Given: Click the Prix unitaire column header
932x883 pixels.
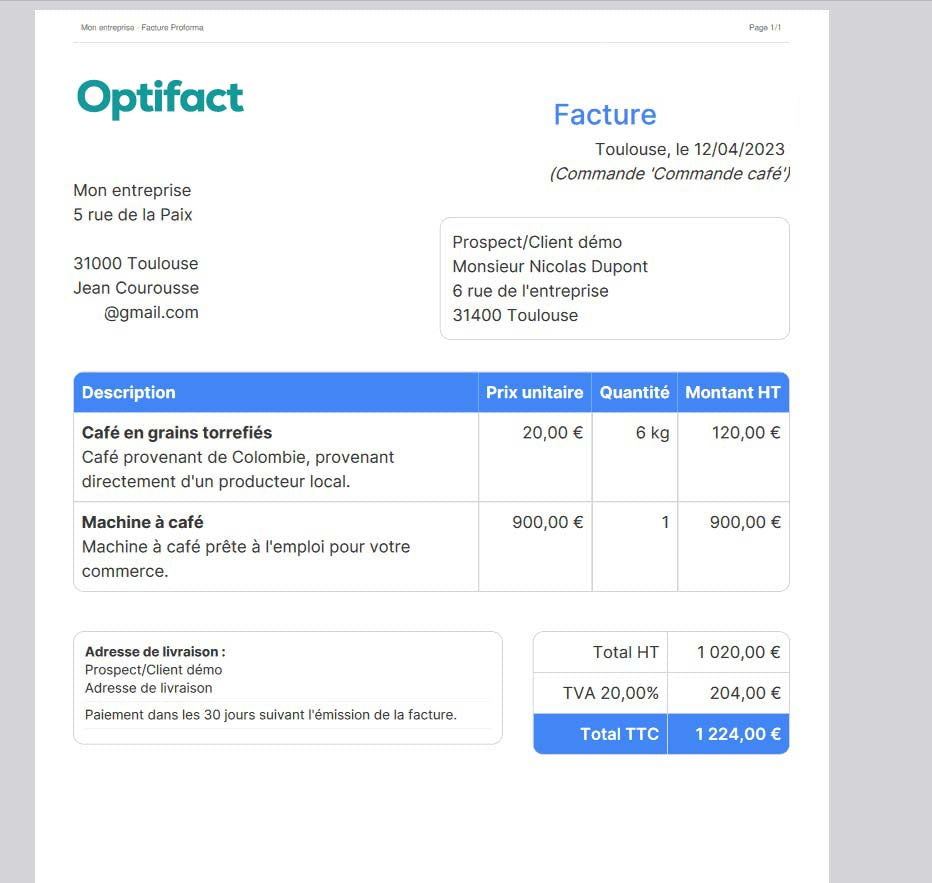Looking at the screenshot, I should (534, 393).
